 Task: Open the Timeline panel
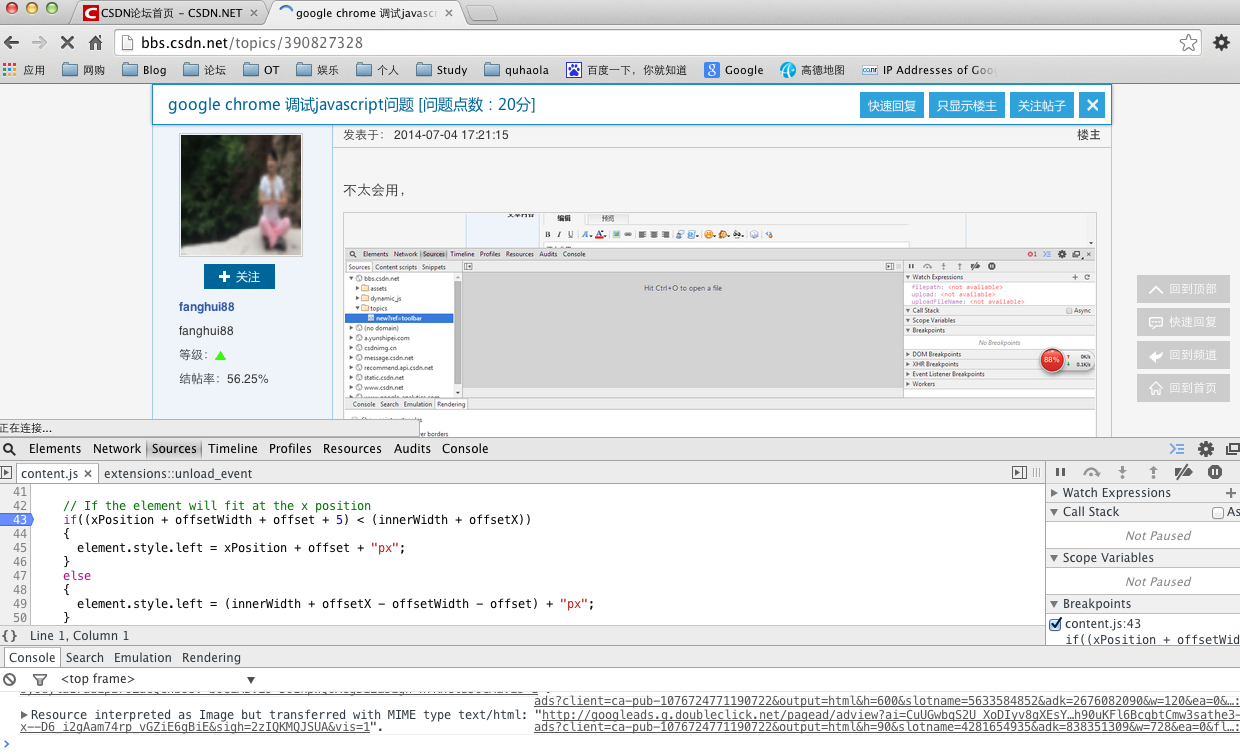[233, 449]
